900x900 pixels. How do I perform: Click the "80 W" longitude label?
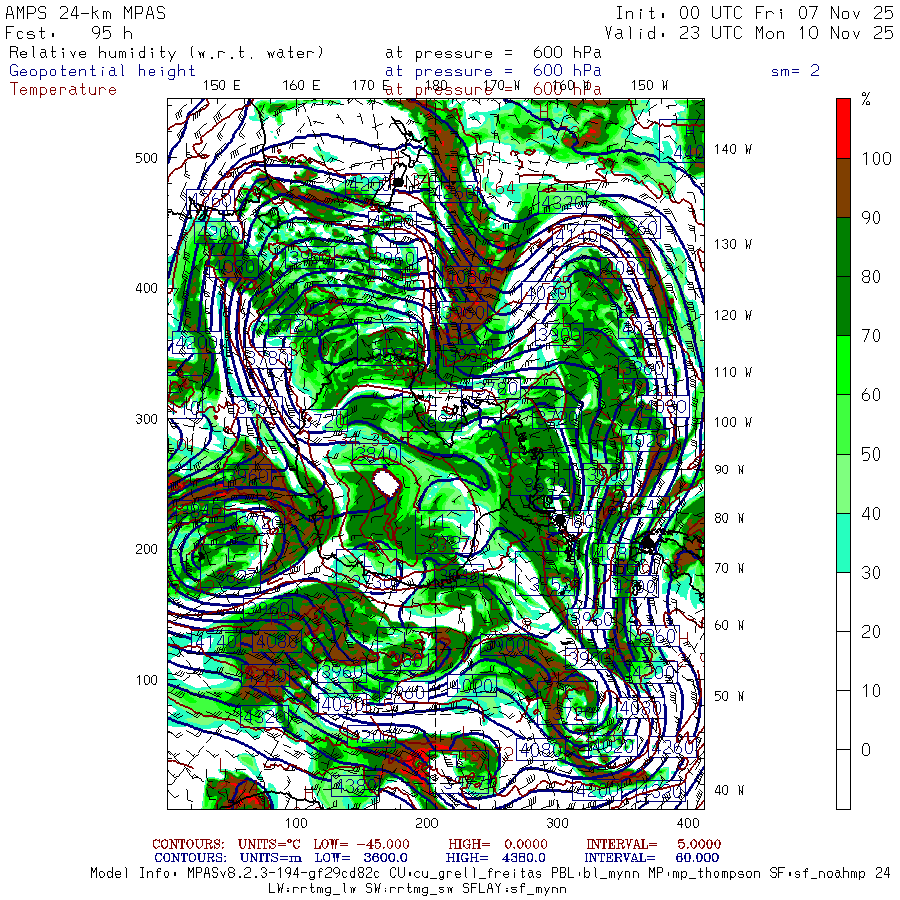pos(729,518)
